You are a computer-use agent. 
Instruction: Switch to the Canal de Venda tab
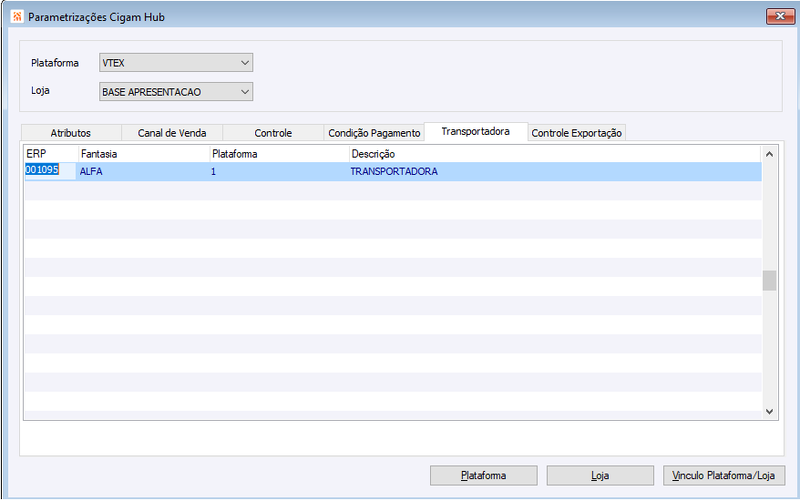172,133
